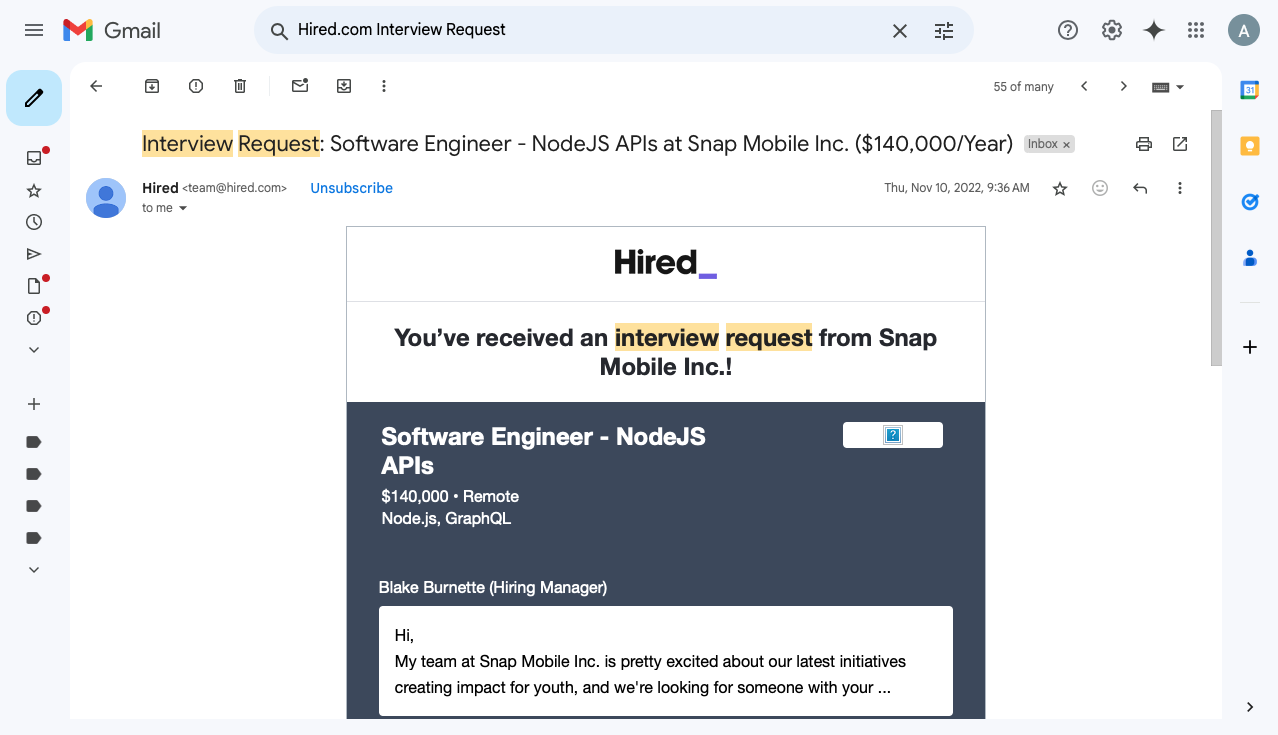Select the Compose pencil icon
This screenshot has height=735, width=1278.
click(x=33, y=97)
